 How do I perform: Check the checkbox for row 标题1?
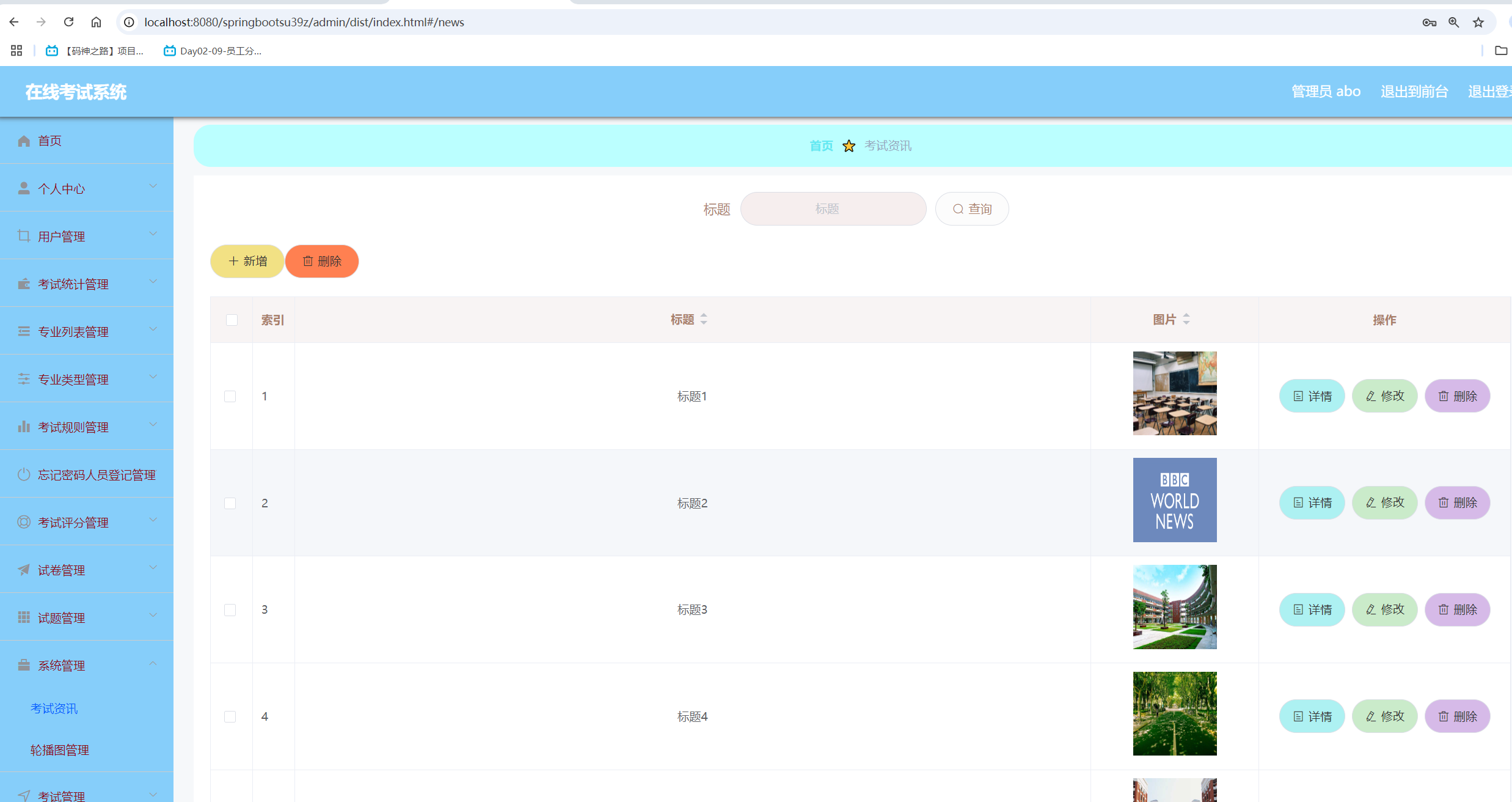(x=230, y=396)
